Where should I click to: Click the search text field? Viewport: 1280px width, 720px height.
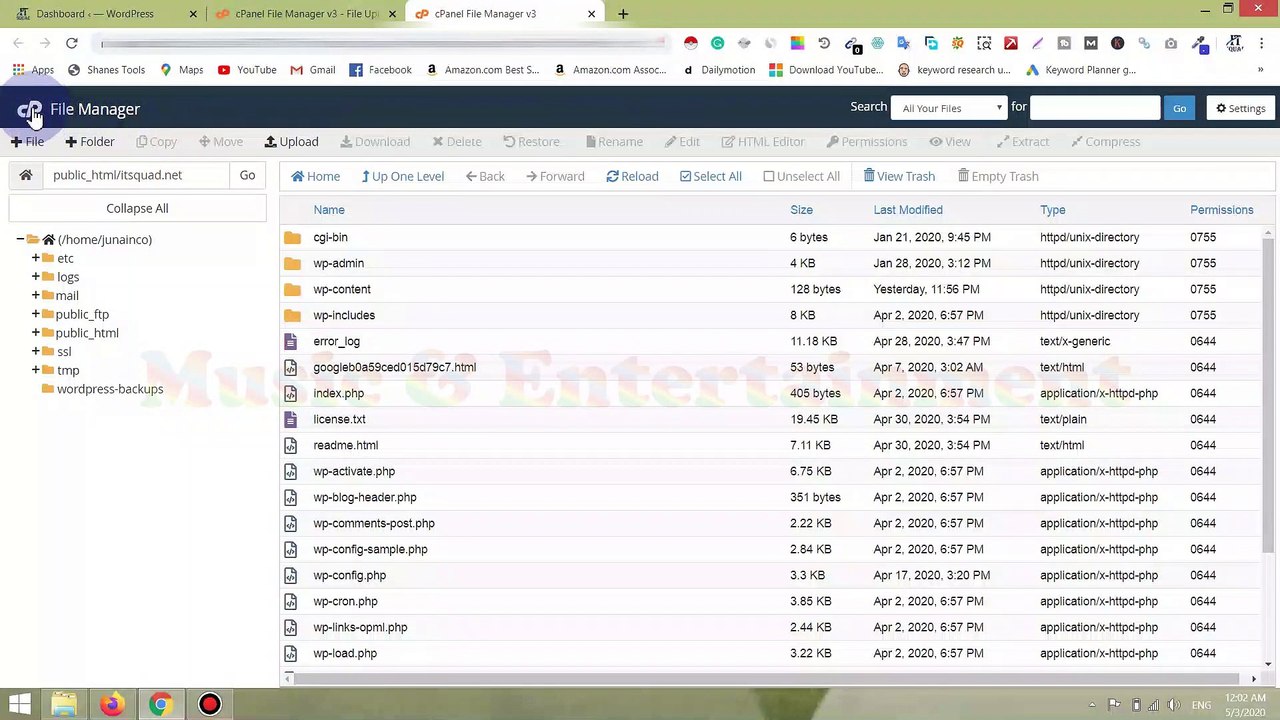pos(1094,108)
